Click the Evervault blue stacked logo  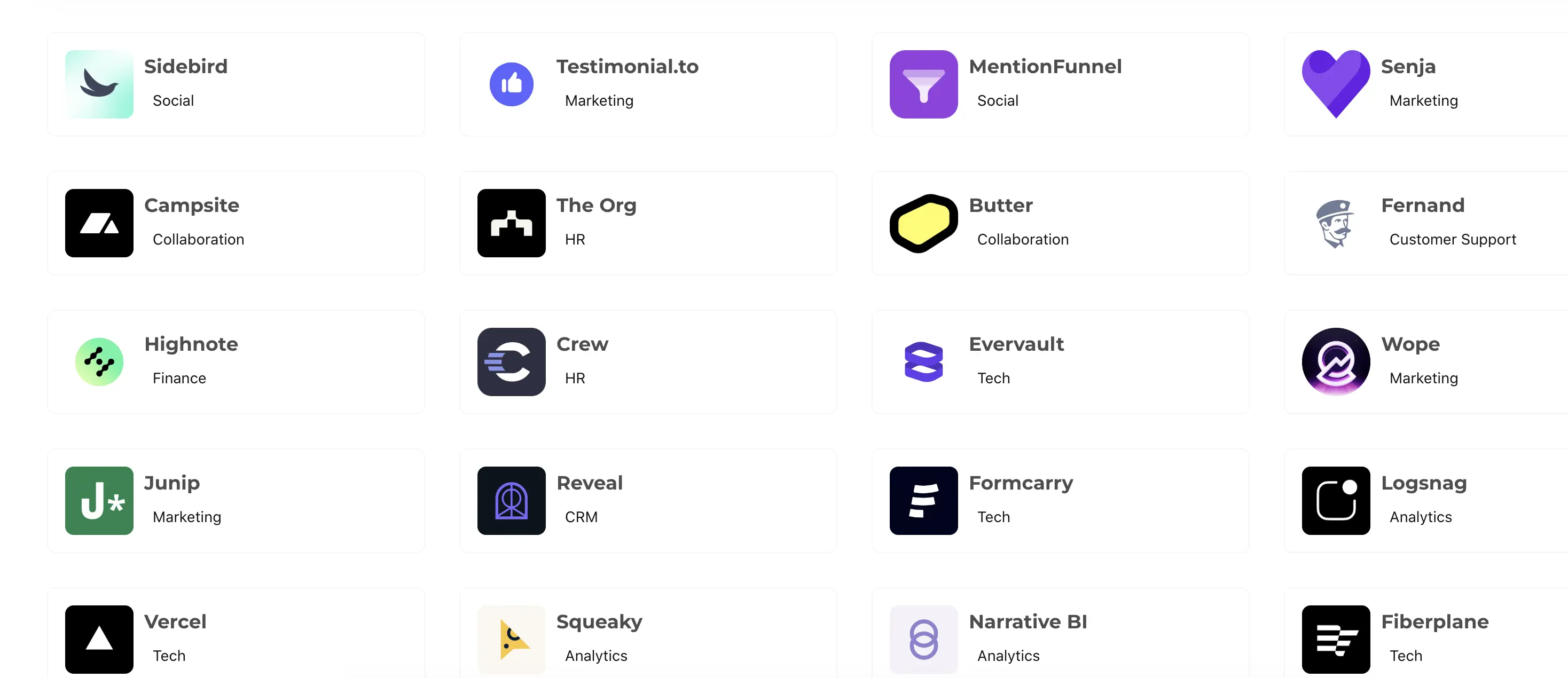[923, 361]
